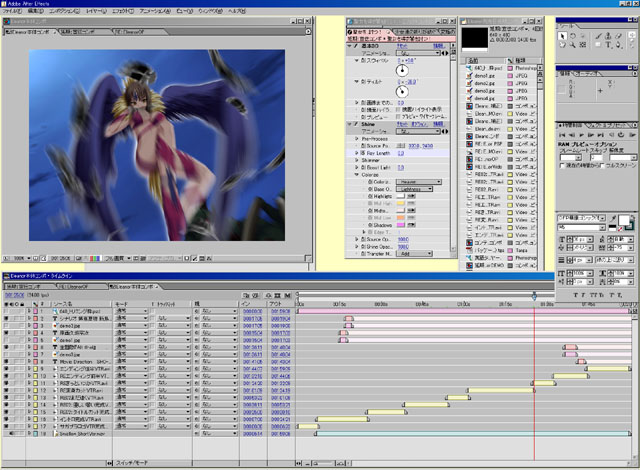This screenshot has height=470, width=640.
Task: Select the Pen tool
Action: 618,45
